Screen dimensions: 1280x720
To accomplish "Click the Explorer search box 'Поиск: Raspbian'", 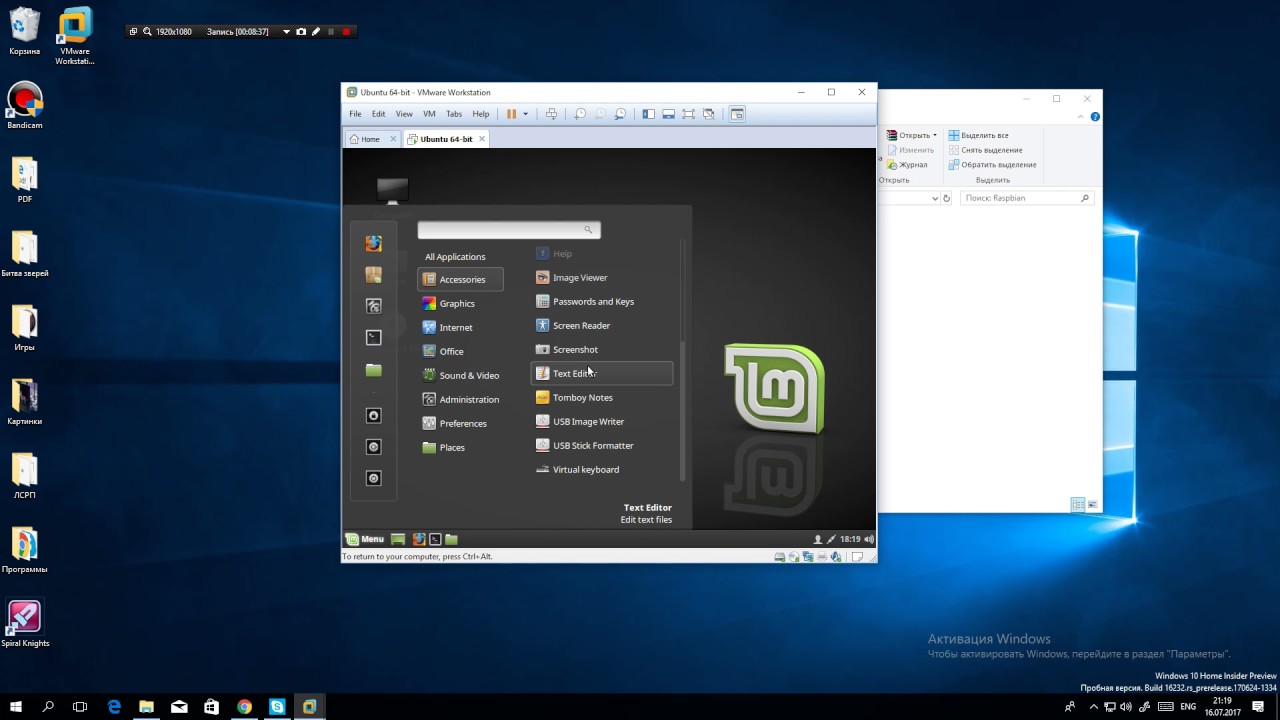I will 1026,198.
